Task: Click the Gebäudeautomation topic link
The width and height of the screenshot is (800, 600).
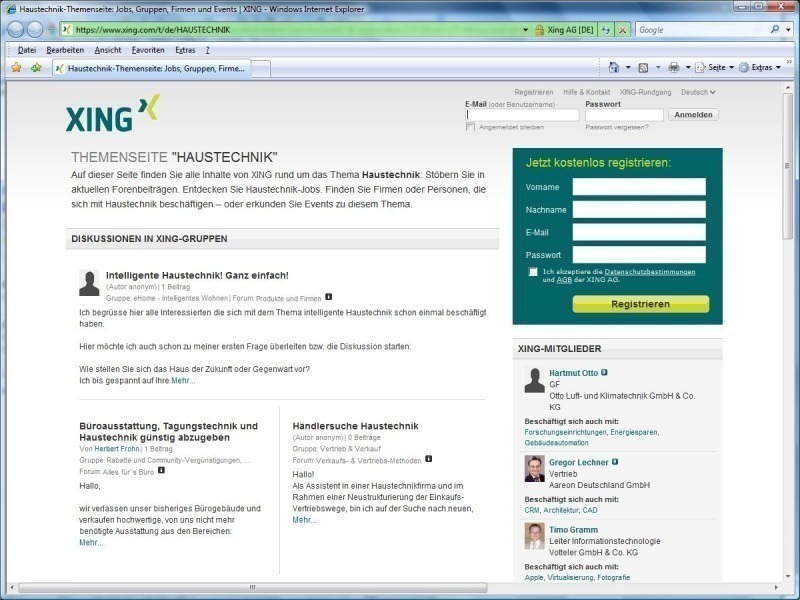Action: [556, 443]
